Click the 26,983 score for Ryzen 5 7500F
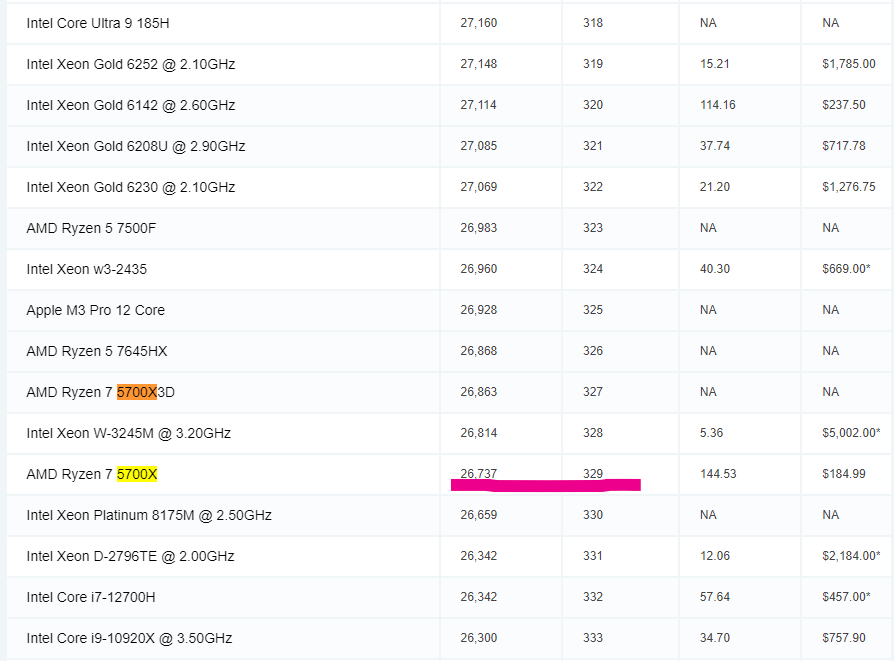The width and height of the screenshot is (894, 661). [478, 228]
